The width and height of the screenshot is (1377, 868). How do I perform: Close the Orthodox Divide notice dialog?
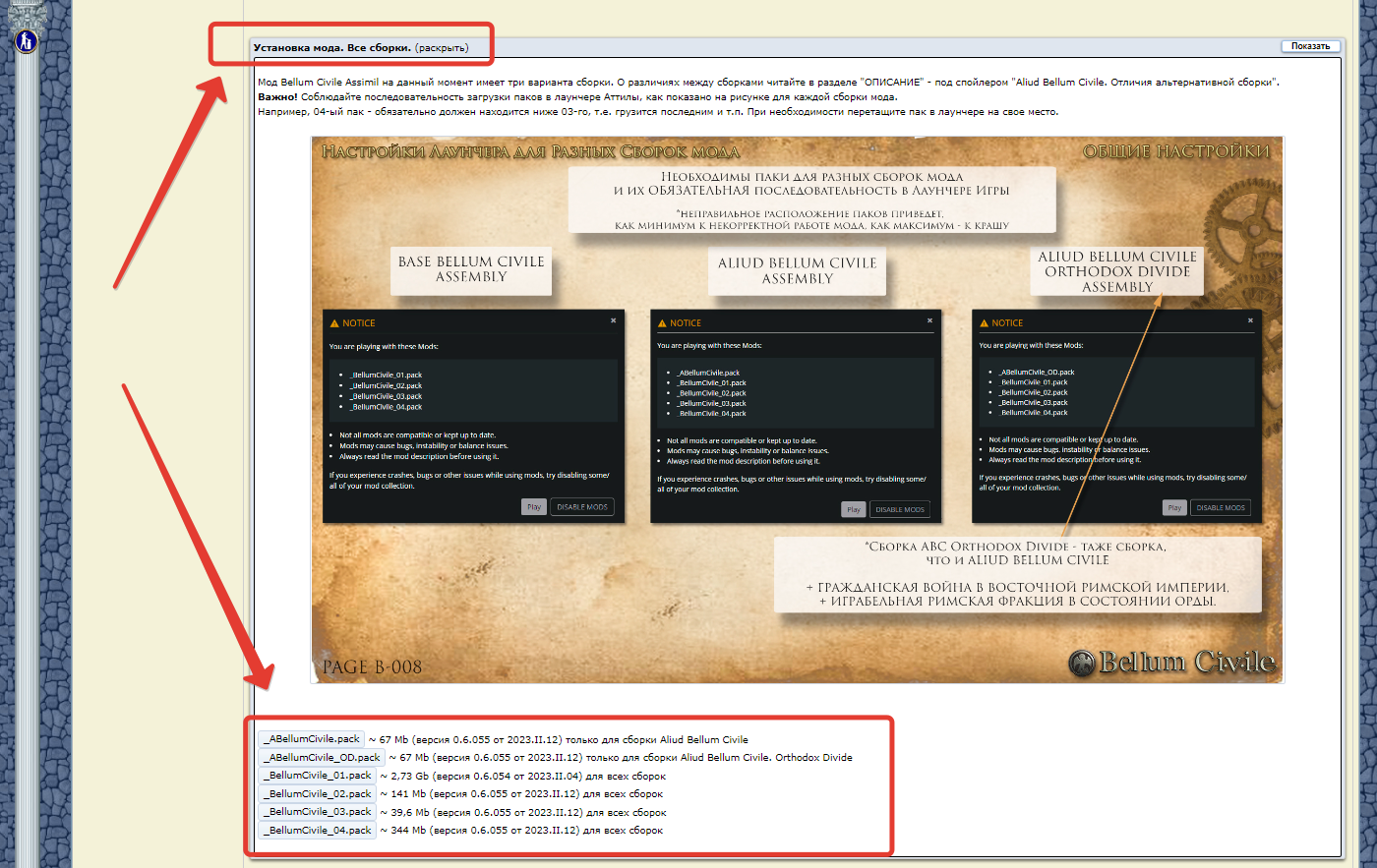point(1250,320)
